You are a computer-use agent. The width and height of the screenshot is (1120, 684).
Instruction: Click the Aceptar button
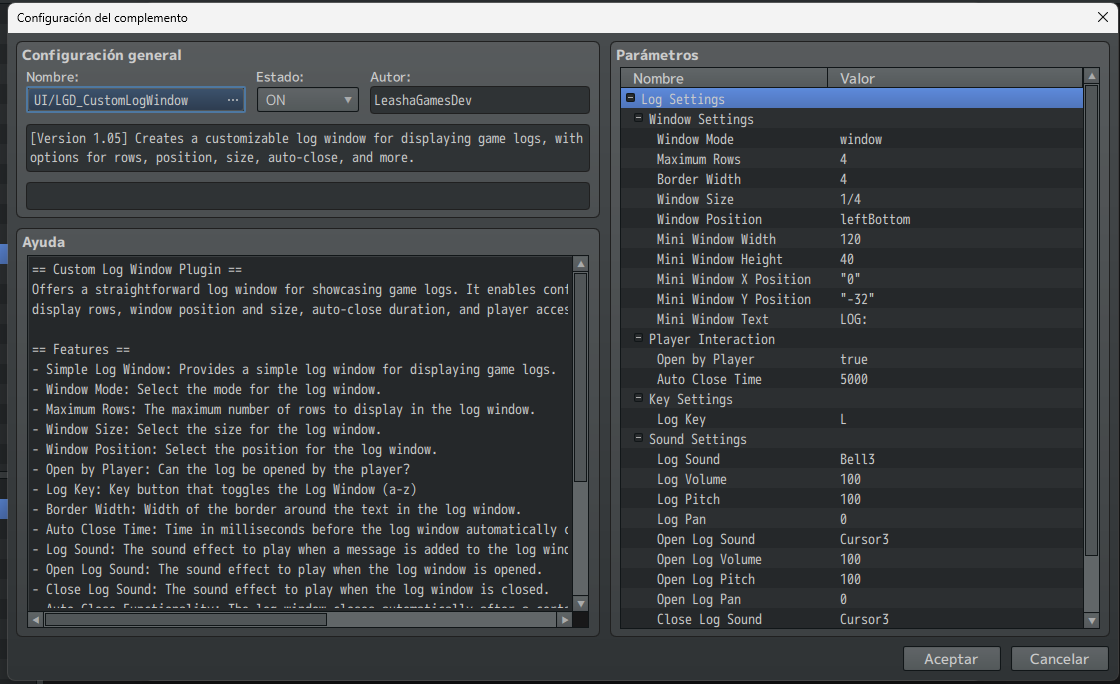point(951,659)
